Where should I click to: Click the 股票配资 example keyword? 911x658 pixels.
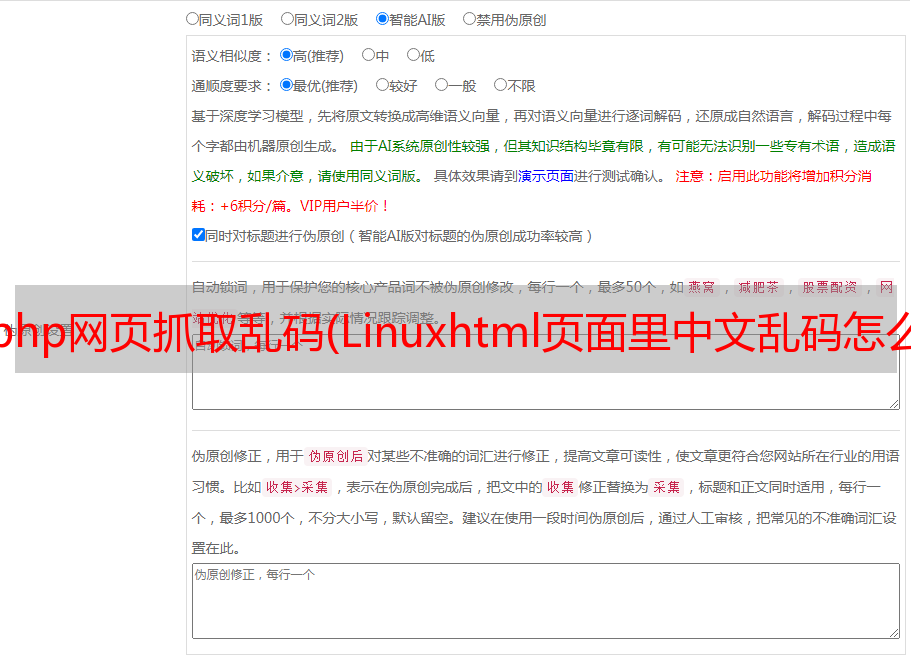click(830, 287)
